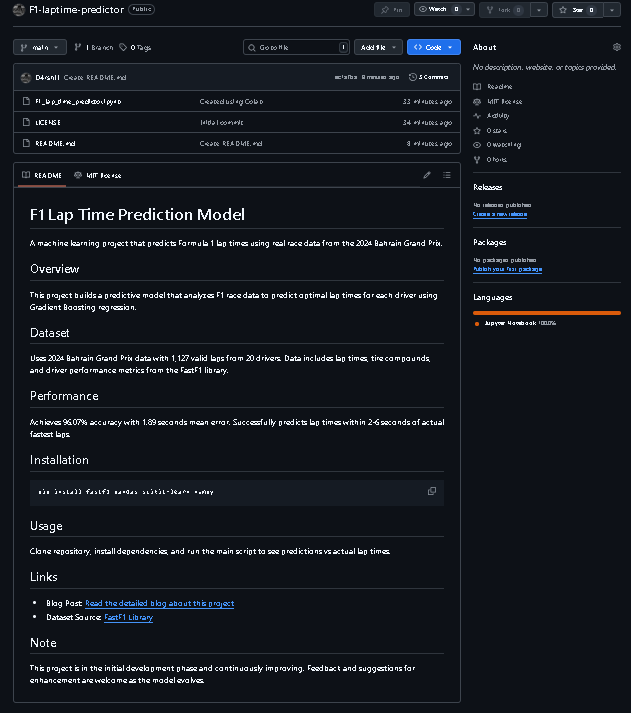Click the file icon beside LICENSE
This screenshot has width=631, height=713.
point(26,122)
